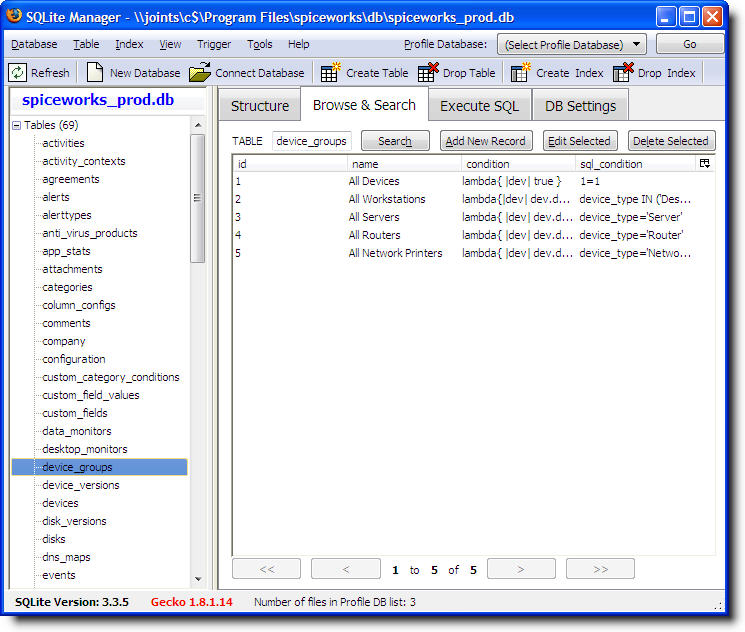The width and height of the screenshot is (745, 632).
Task: Select the alerts table
Action: point(56,197)
